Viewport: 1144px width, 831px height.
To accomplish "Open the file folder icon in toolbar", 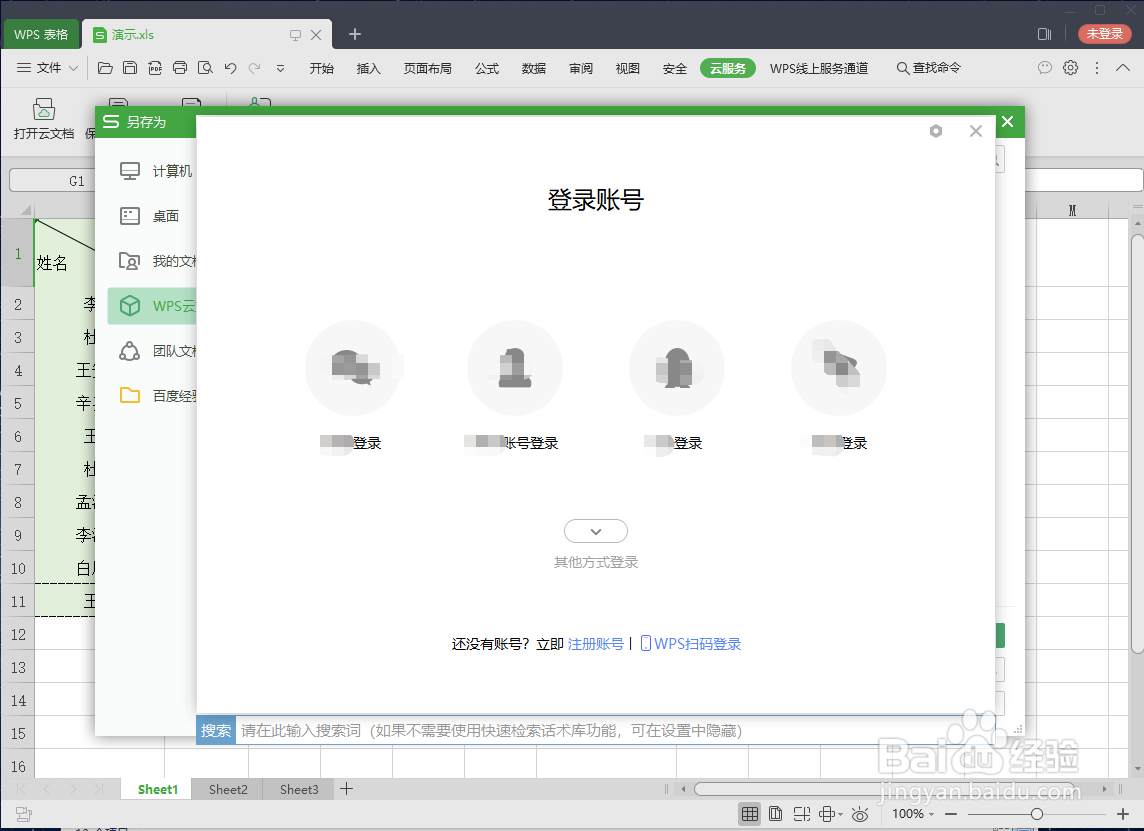I will point(105,68).
